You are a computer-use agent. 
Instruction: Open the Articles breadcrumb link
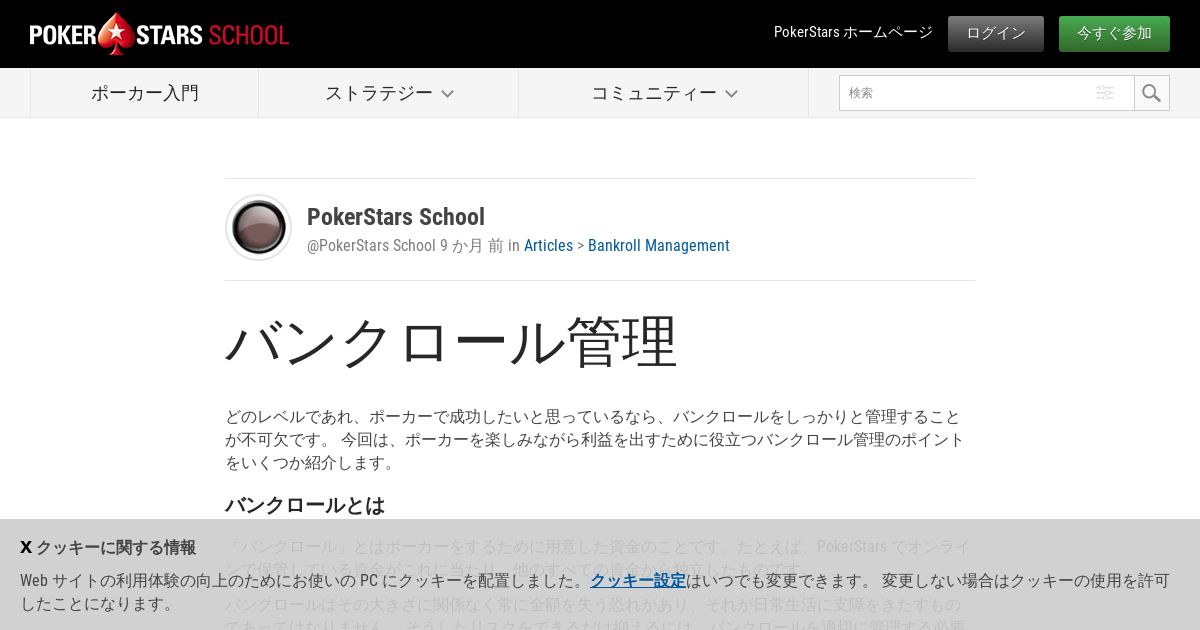click(x=548, y=246)
